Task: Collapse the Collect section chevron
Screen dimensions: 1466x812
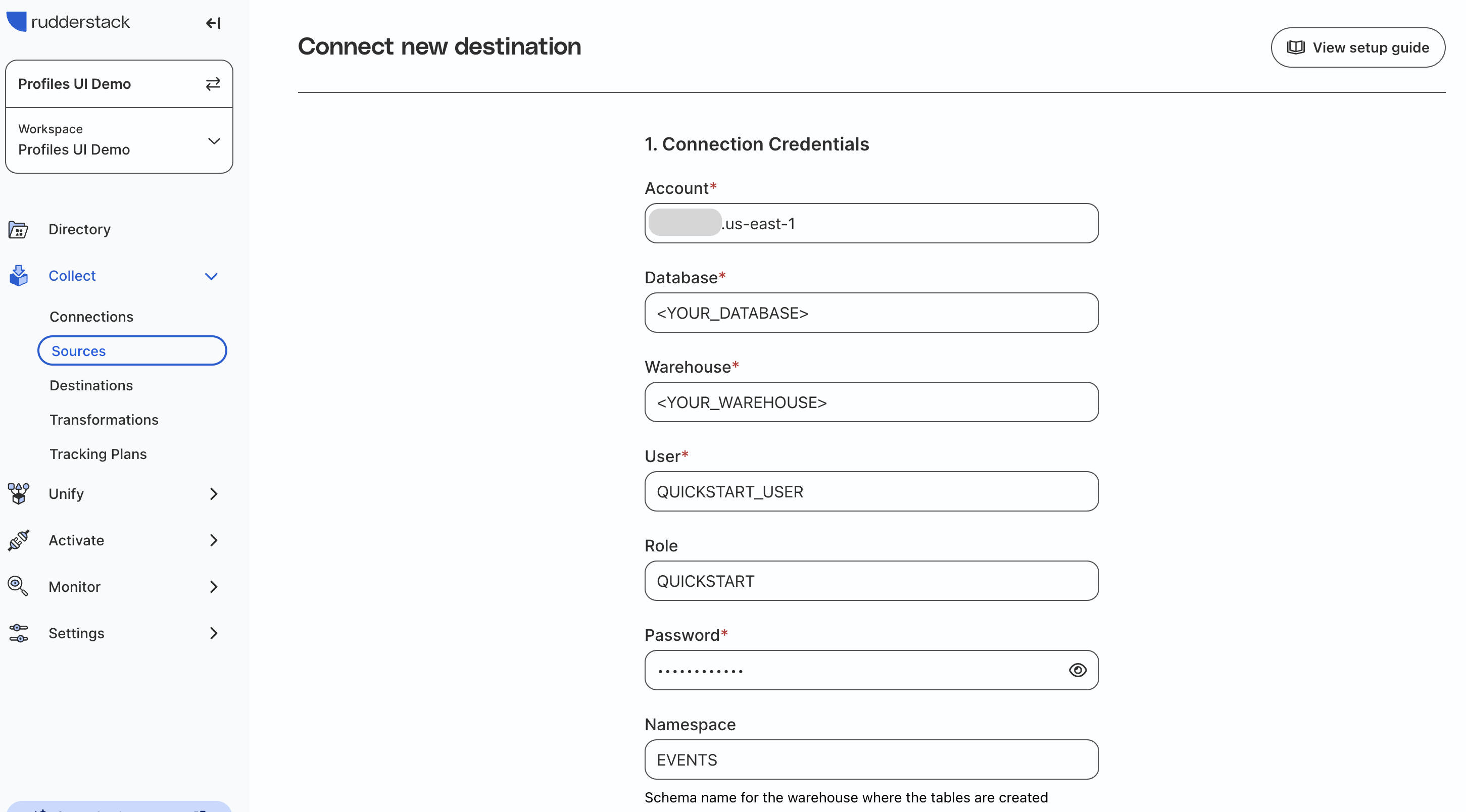Action: [211, 277]
